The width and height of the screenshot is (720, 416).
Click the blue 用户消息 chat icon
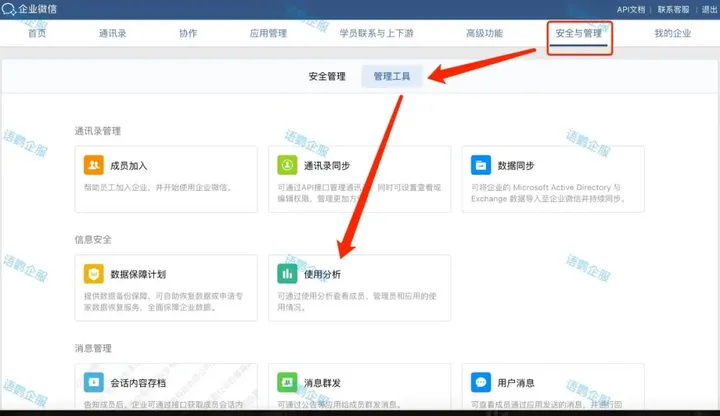click(480, 382)
